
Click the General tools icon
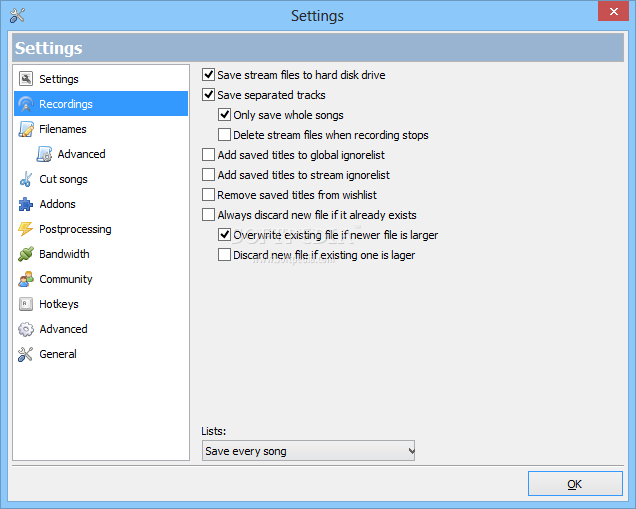click(x=26, y=354)
